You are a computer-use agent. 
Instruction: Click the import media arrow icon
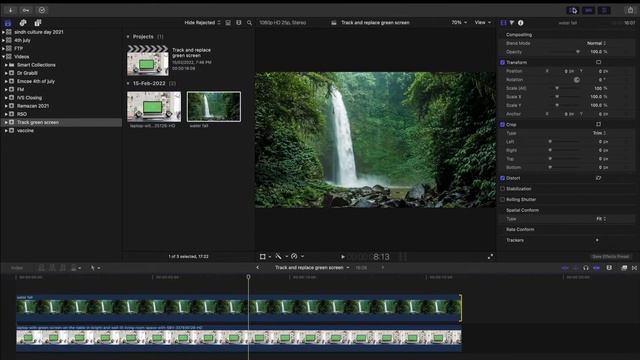pyautogui.click(x=11, y=10)
